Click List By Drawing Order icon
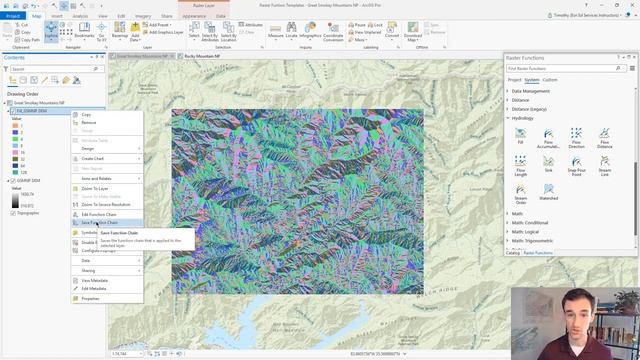640x360 pixels. (13, 80)
